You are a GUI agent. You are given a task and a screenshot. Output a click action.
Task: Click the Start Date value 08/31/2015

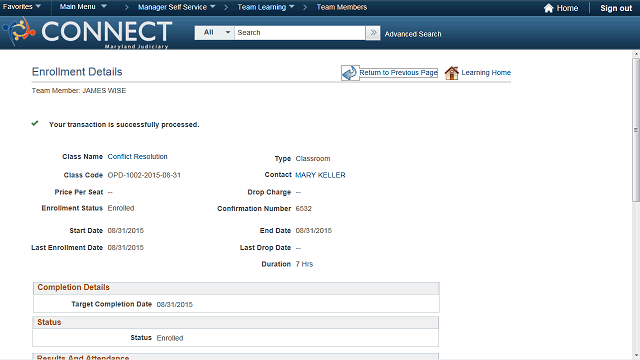126,231
